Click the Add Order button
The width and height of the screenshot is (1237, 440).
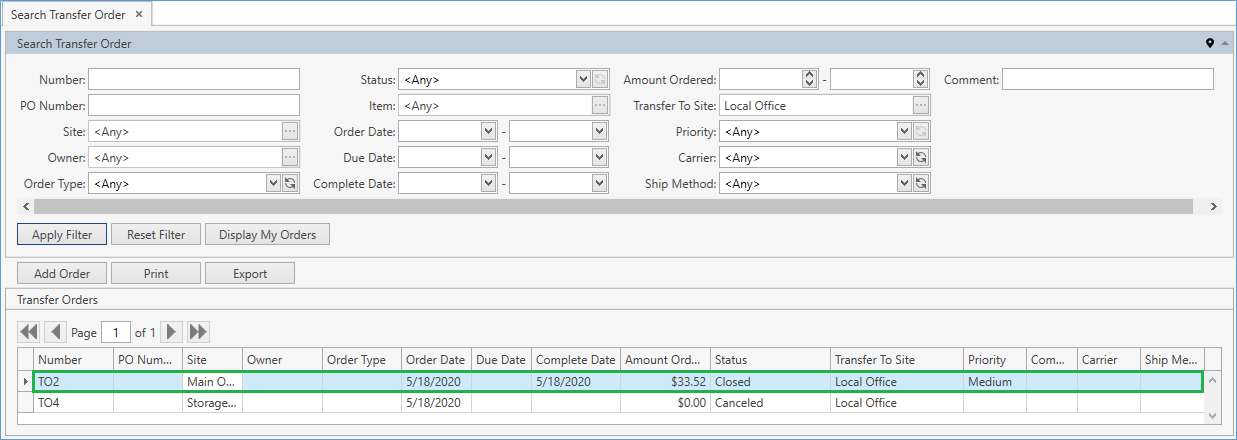62,273
